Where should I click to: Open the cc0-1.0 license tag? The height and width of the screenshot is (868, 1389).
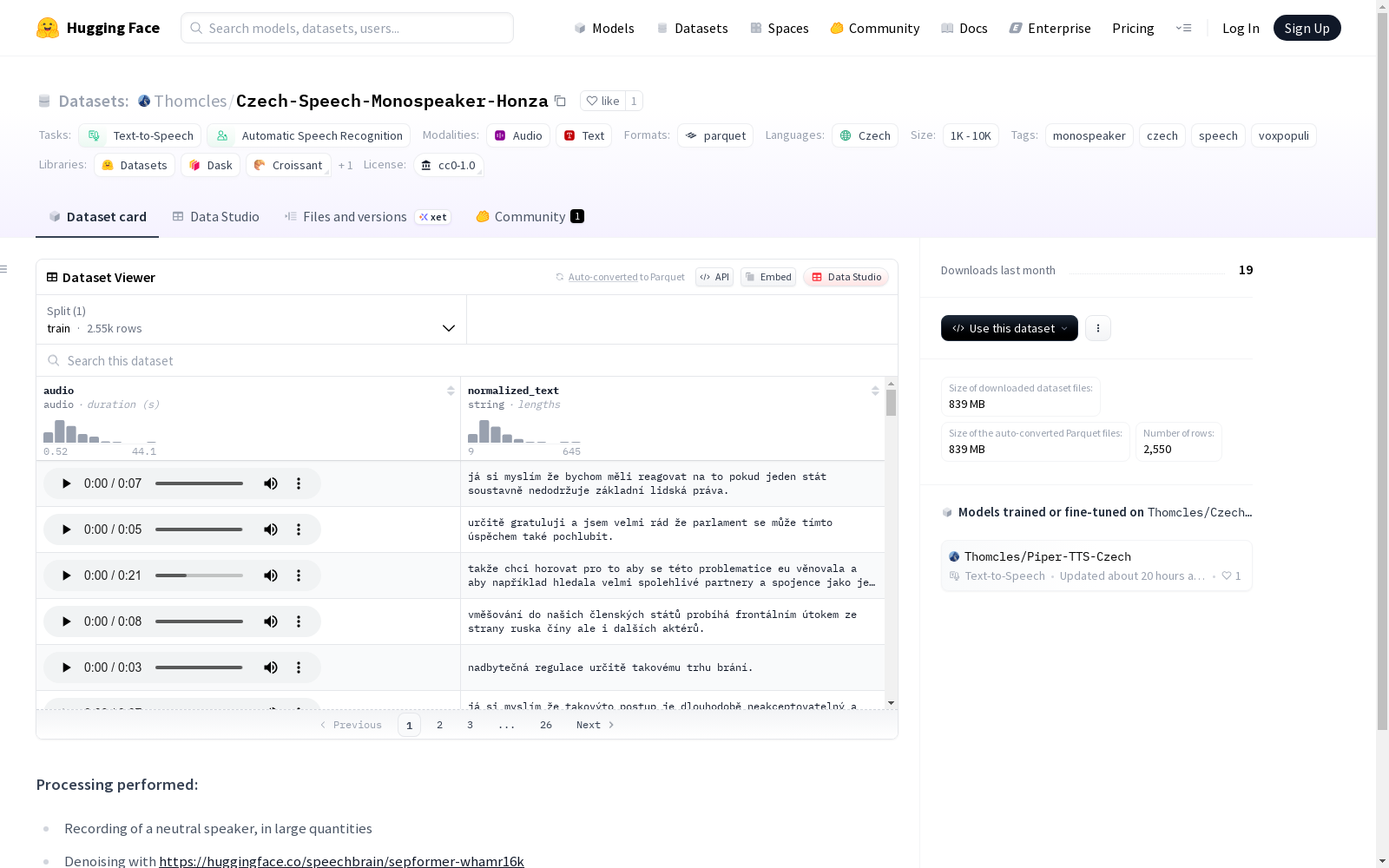[x=448, y=165]
